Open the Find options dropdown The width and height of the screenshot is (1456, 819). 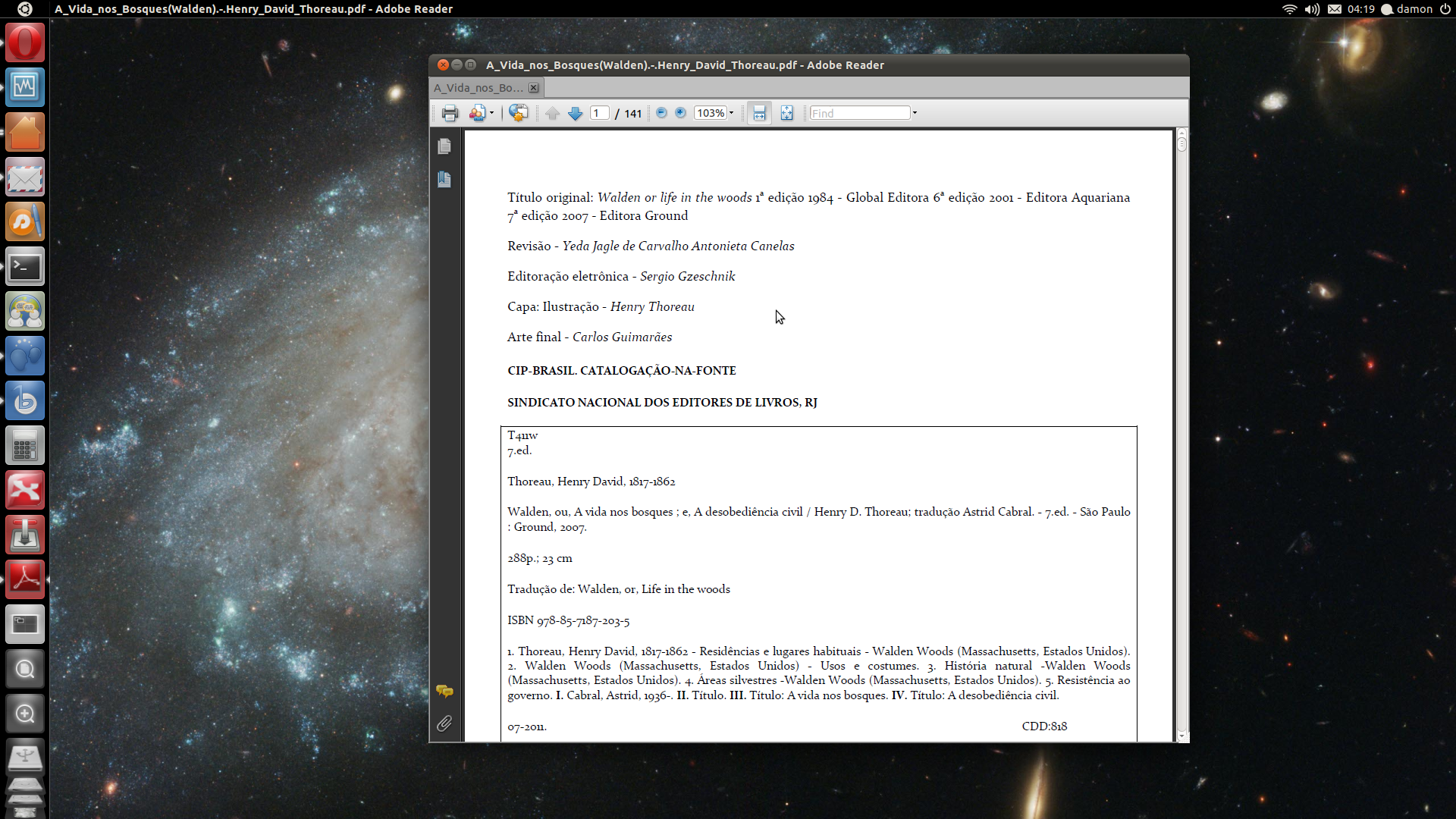915,112
